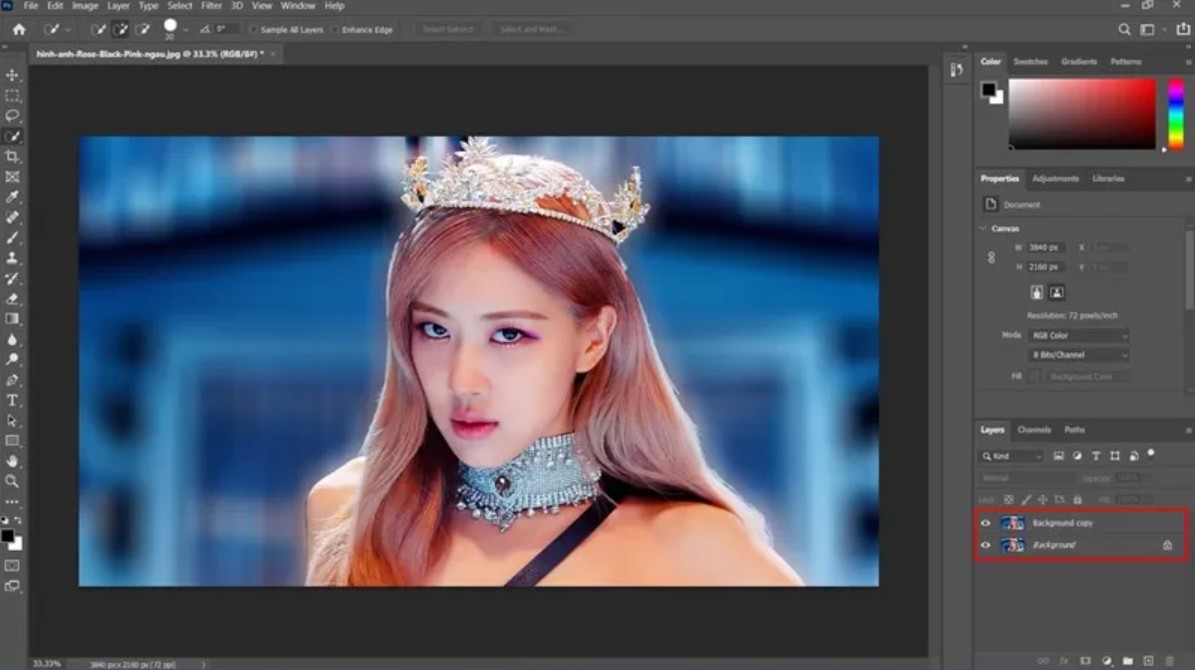The height and width of the screenshot is (670, 1195).
Task: Select the Move tool
Action: tap(12, 76)
